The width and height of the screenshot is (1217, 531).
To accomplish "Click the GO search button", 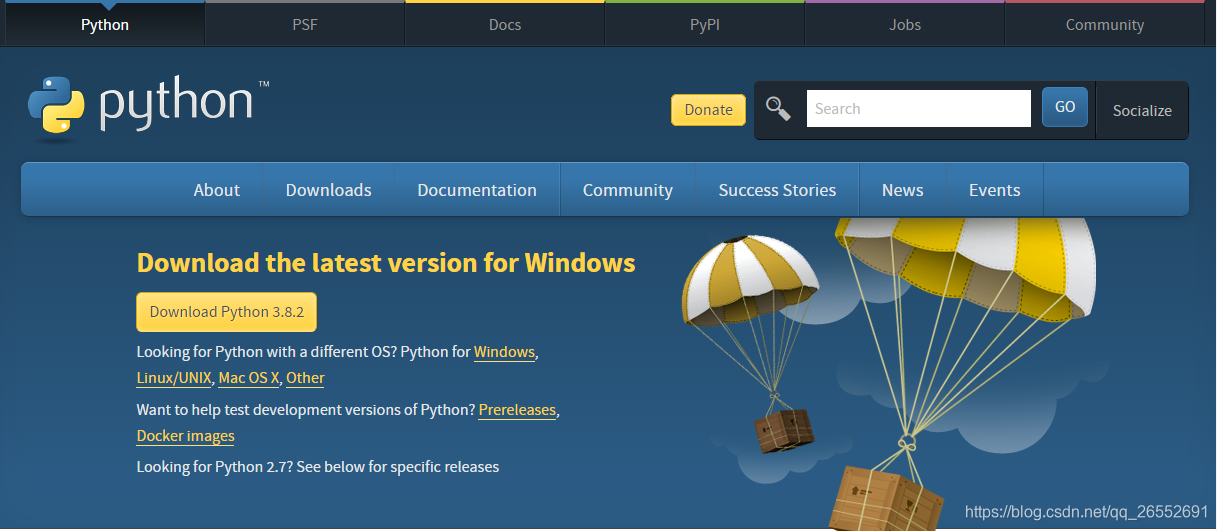I will [1065, 107].
